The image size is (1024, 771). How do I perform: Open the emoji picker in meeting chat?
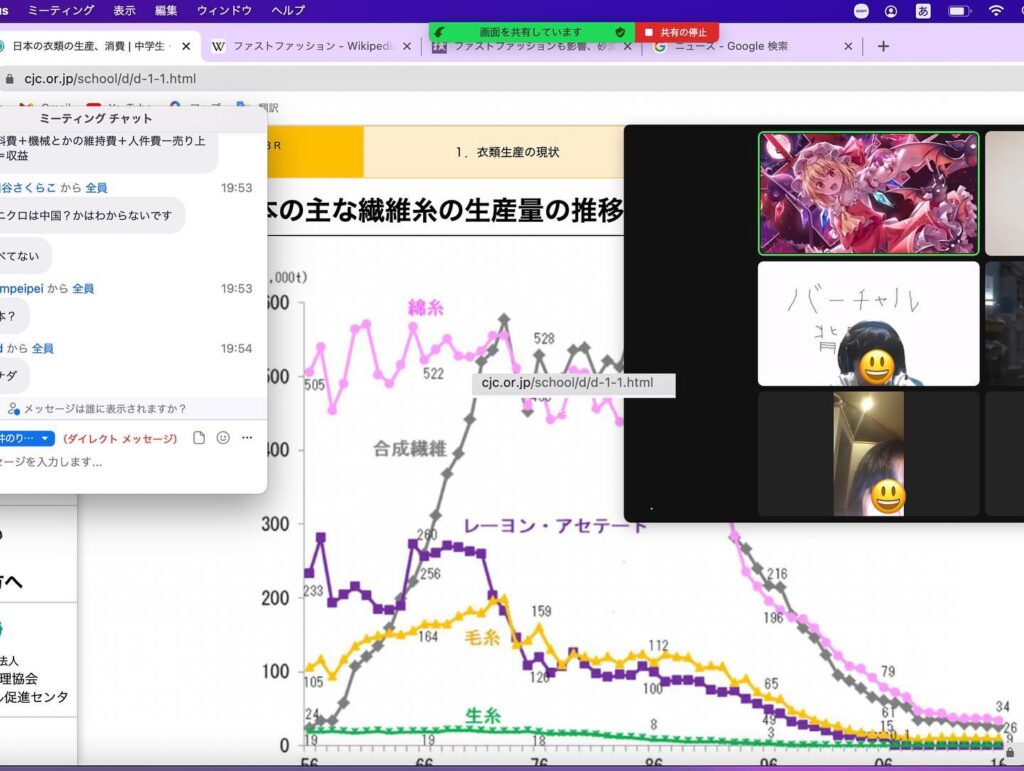223,438
